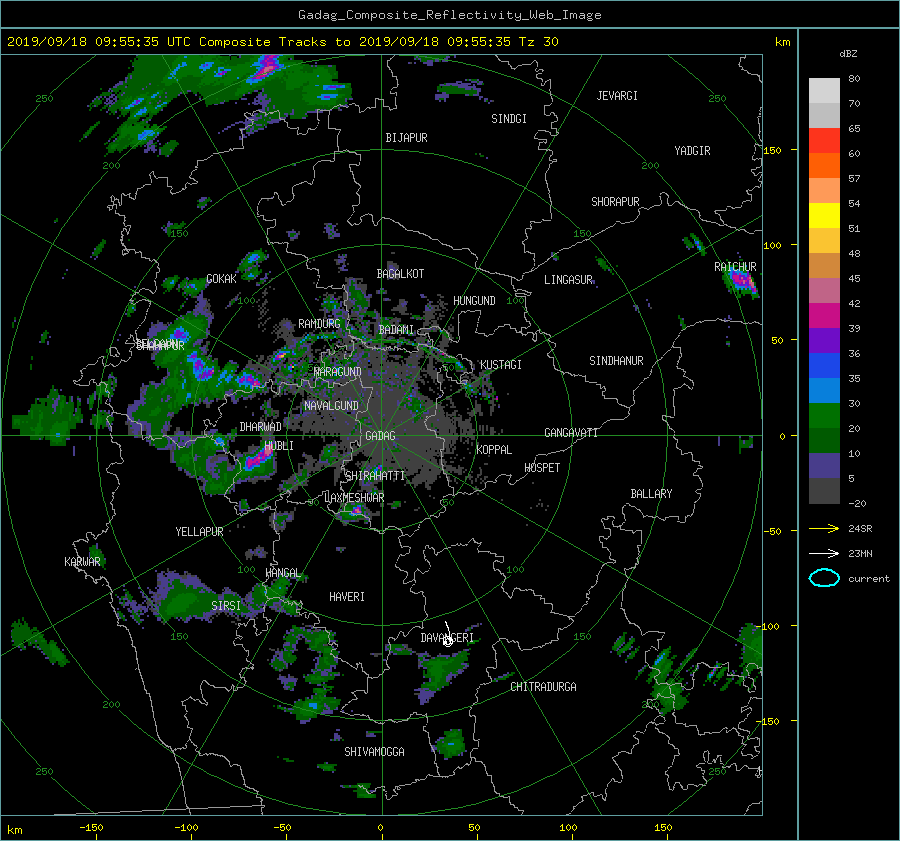Click the GADAG radar center label
This screenshot has width=900, height=841.
click(x=380, y=436)
